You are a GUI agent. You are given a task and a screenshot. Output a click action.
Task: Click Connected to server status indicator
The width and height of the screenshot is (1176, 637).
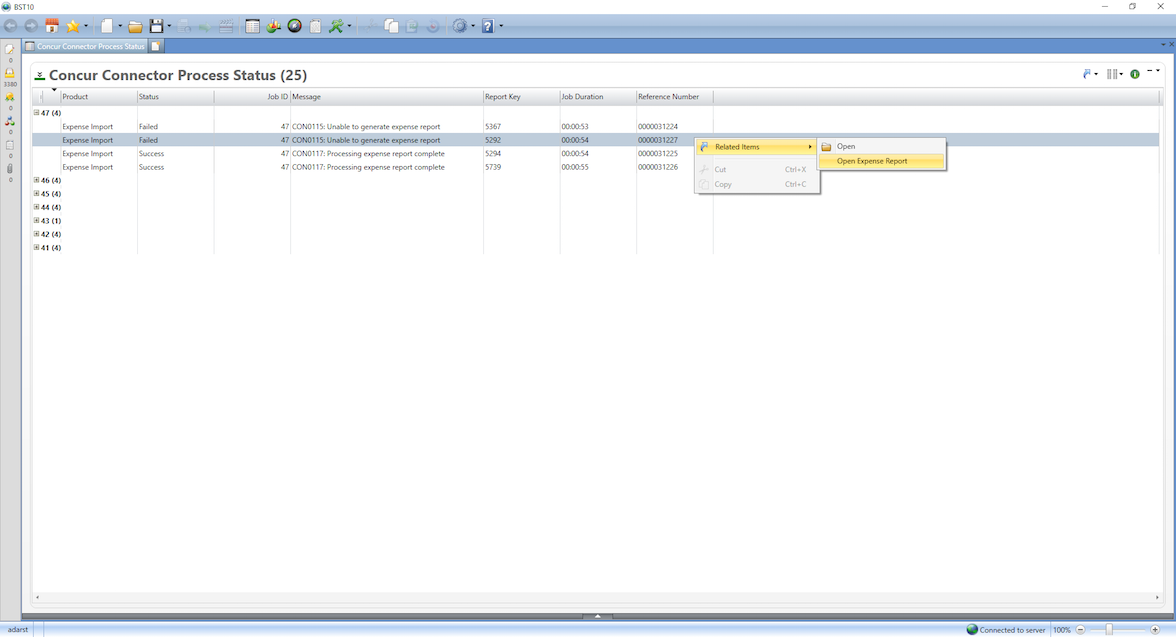1006,630
